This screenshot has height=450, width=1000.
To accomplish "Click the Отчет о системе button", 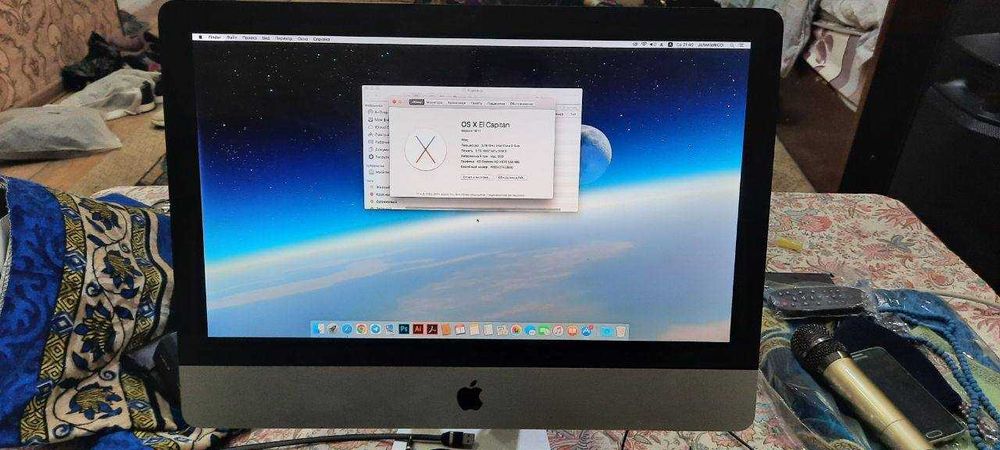I will 475,177.
